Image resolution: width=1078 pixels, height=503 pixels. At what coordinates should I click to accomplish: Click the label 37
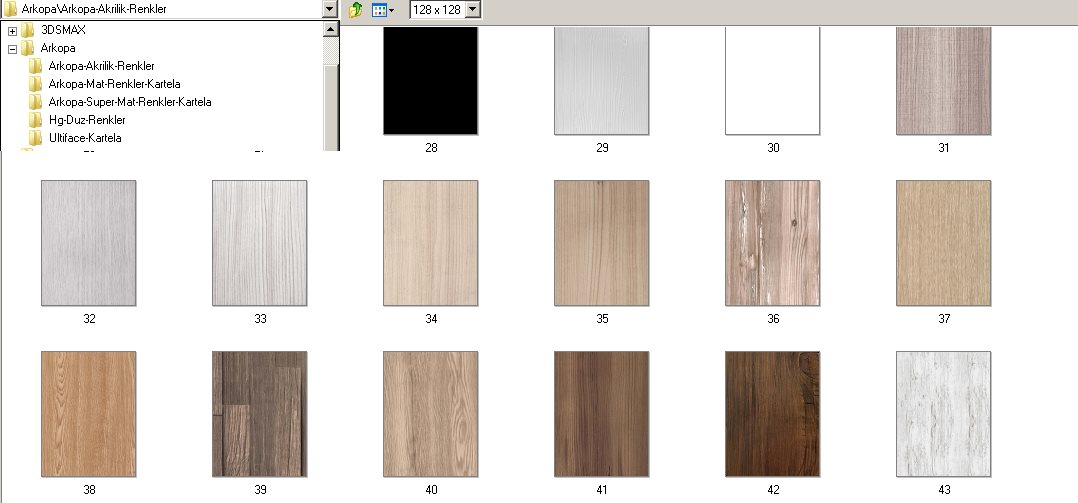(x=944, y=319)
